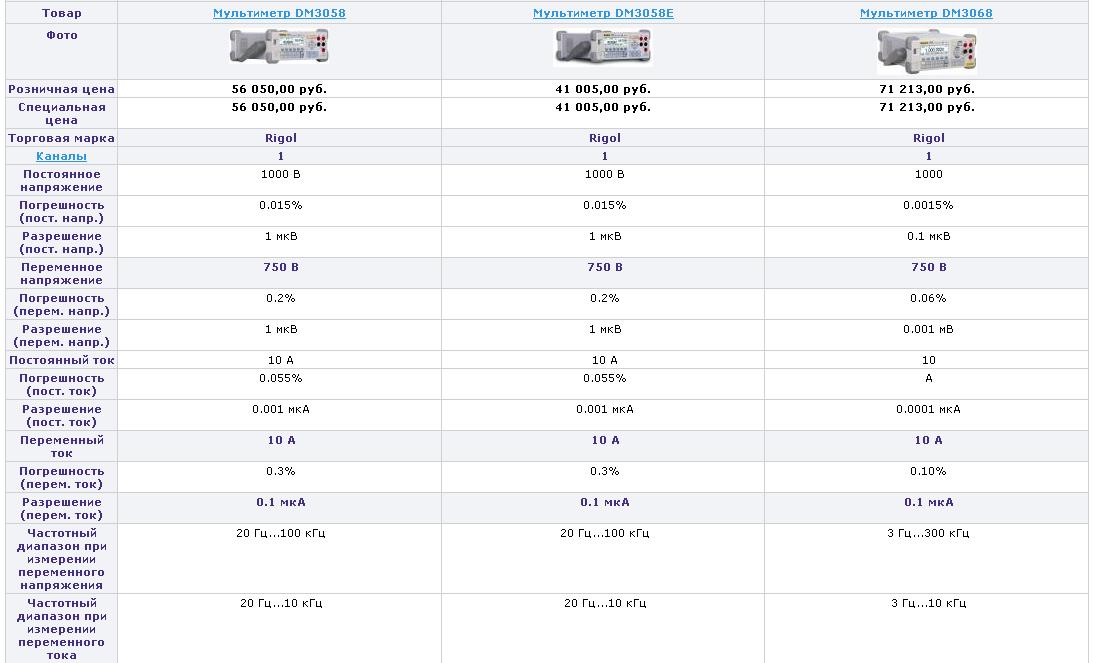This screenshot has width=1093, height=663.
Task: Click the 0.1 мкВ resolution value
Action: click(x=928, y=236)
